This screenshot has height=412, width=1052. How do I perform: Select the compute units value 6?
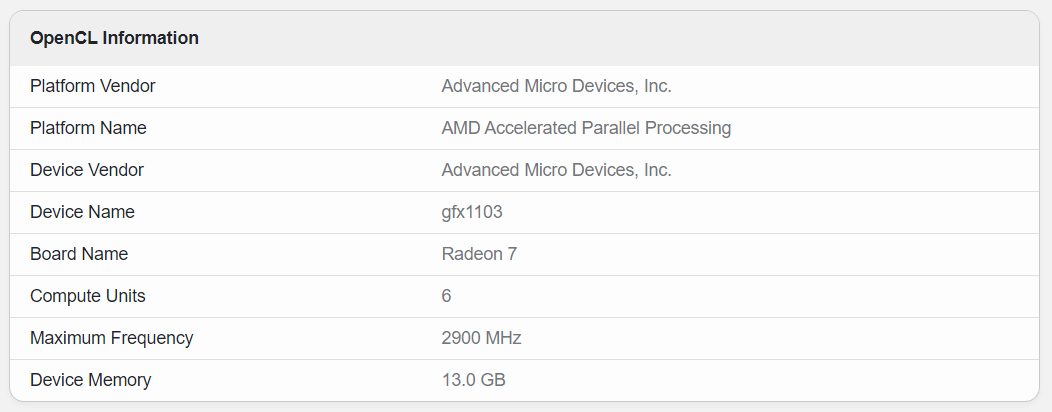[446, 296]
